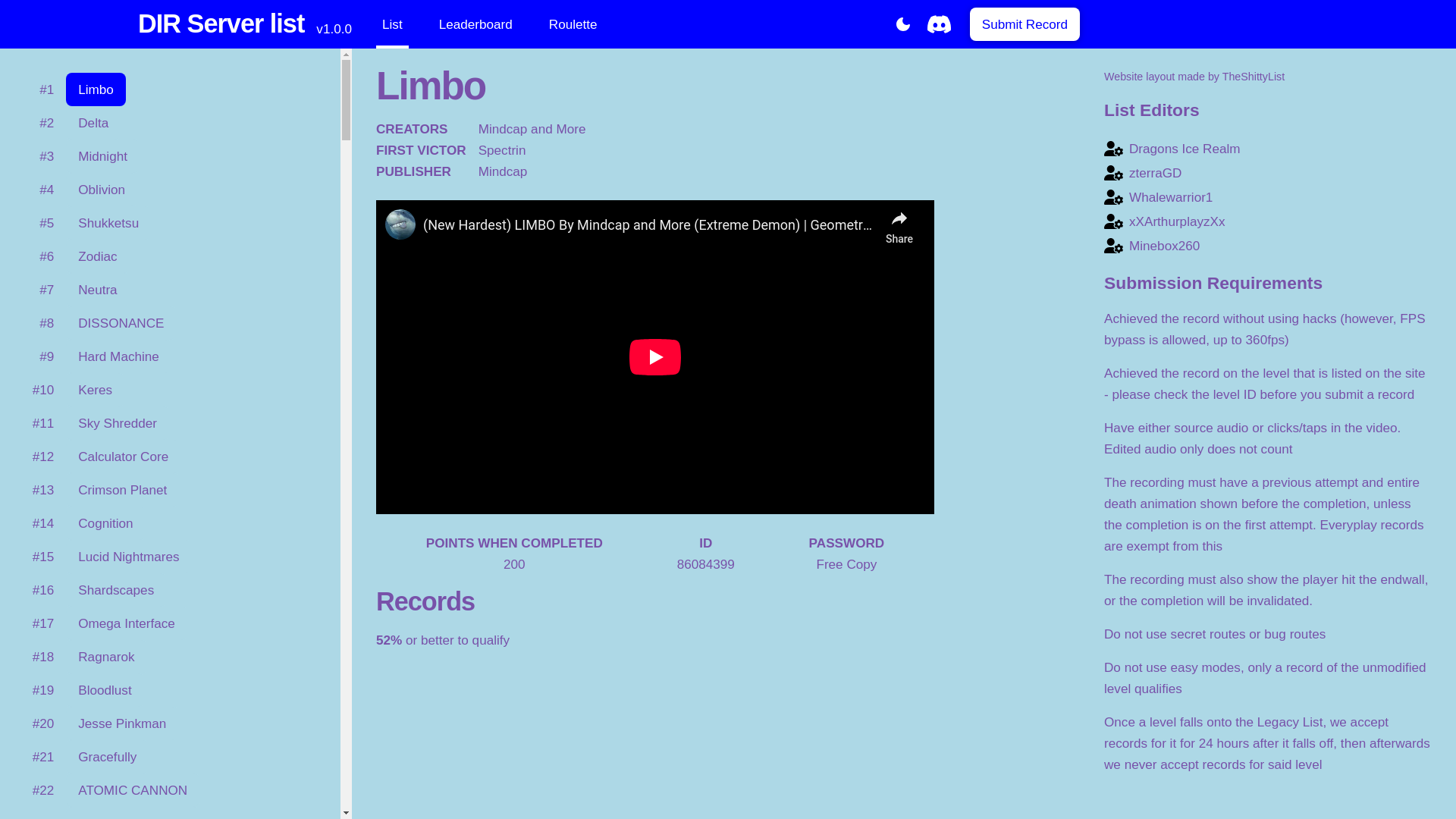Select the Sky Shredder level
1456x819 pixels.
pos(118,423)
